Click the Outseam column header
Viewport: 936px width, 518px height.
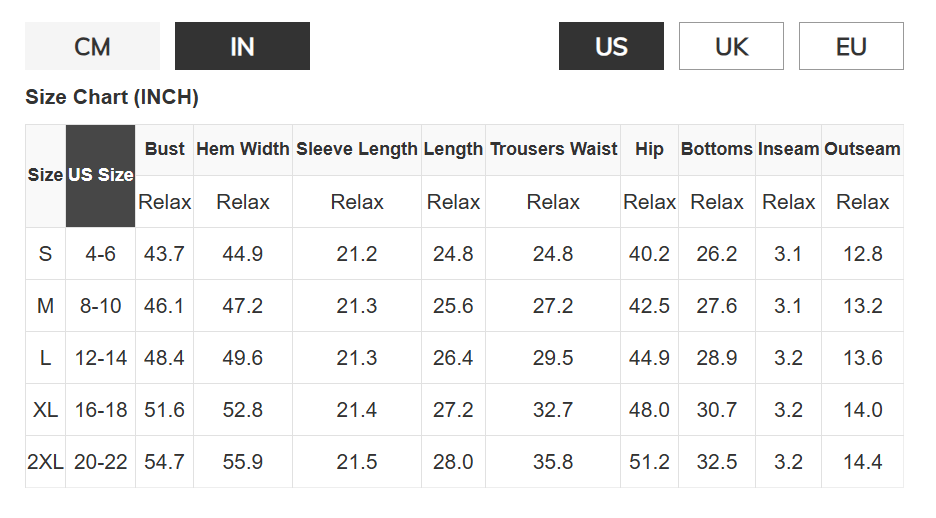tap(862, 149)
